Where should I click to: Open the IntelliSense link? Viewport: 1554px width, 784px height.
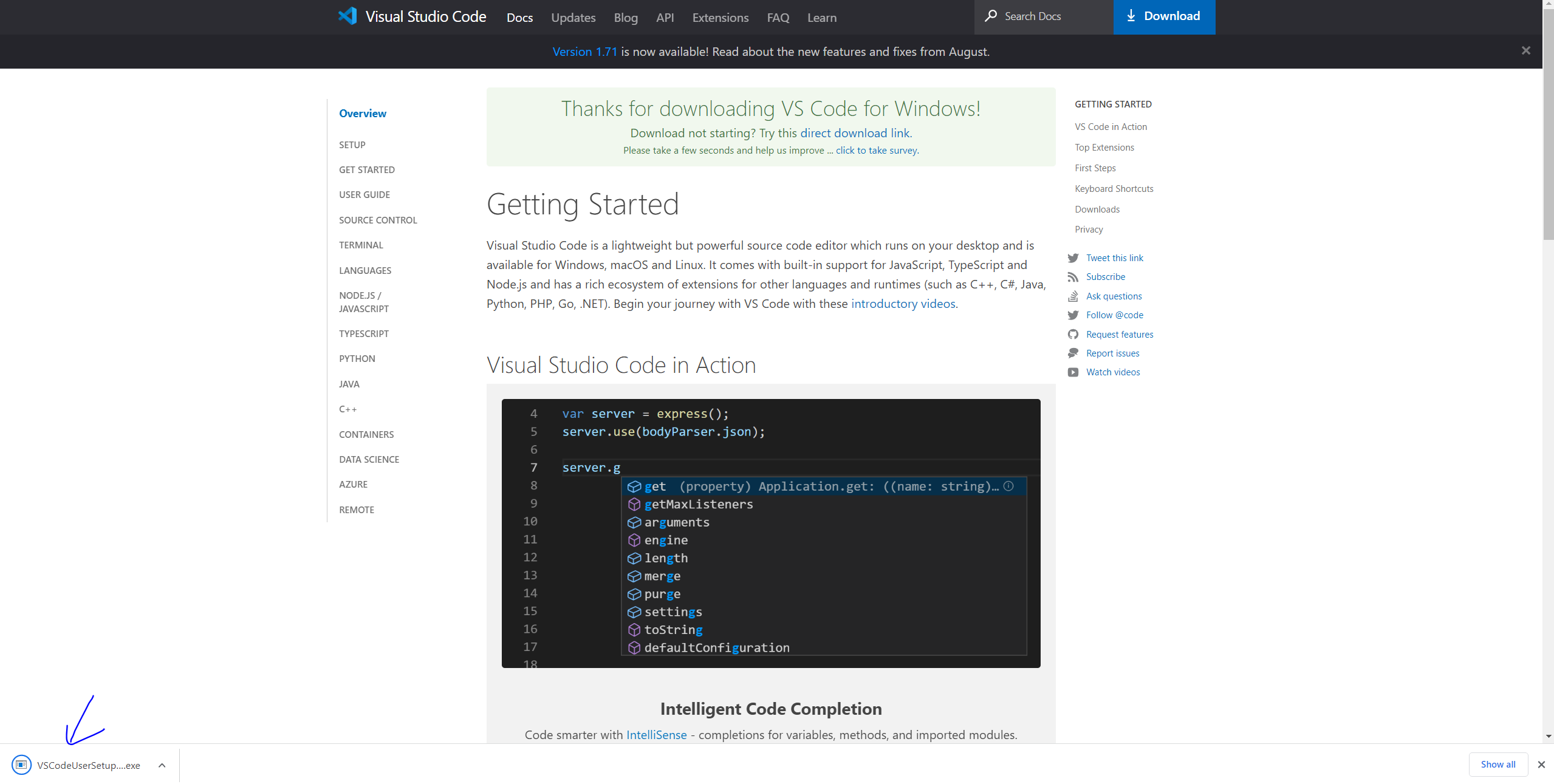point(656,735)
